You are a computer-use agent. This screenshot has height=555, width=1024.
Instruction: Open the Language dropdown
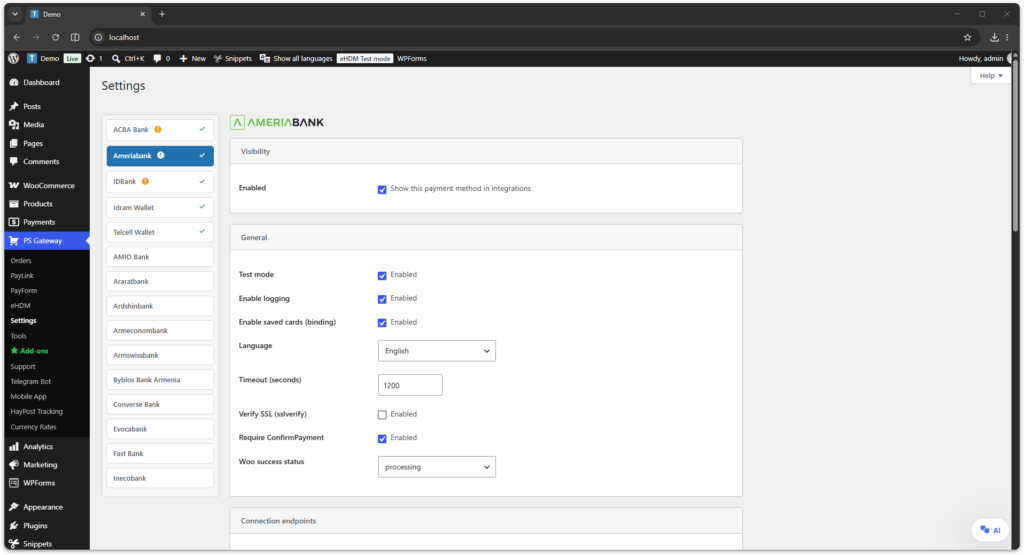point(436,351)
